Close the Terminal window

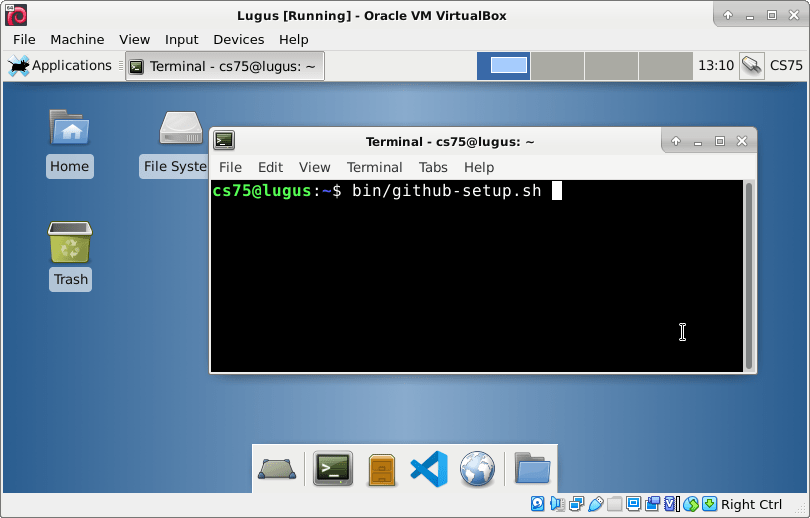coord(742,141)
